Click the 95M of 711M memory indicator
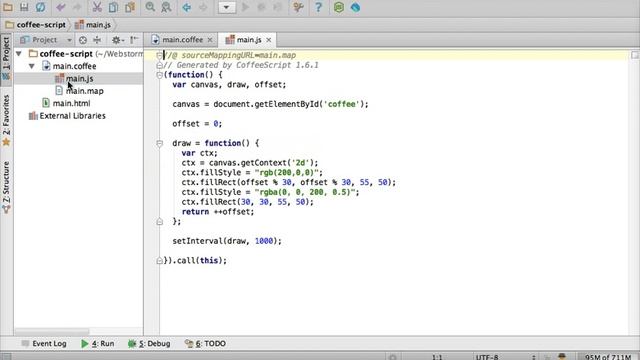The height and width of the screenshot is (360, 640). [608, 357]
